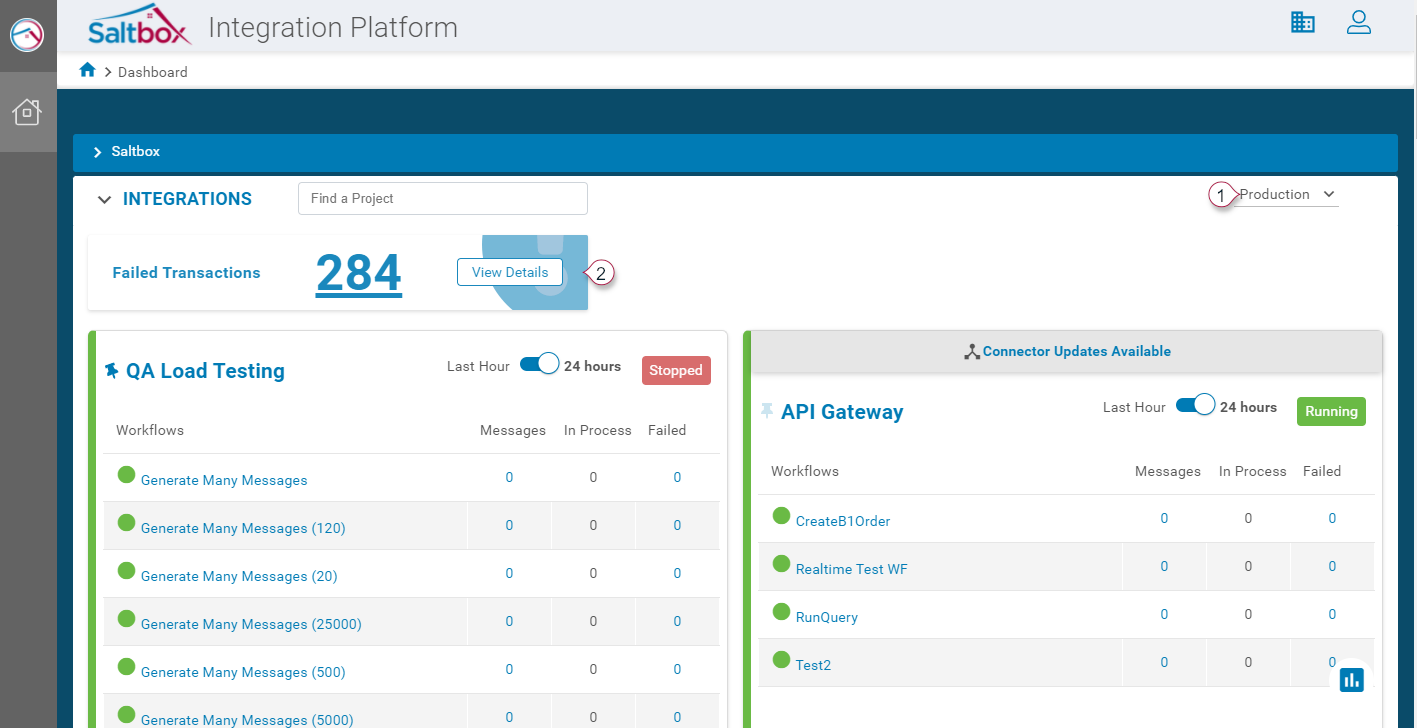Click the Stopped status badge

[676, 370]
